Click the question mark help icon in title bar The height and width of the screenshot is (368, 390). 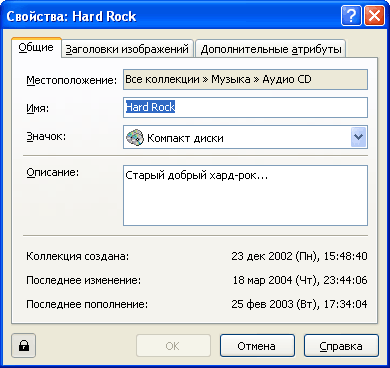[351, 16]
